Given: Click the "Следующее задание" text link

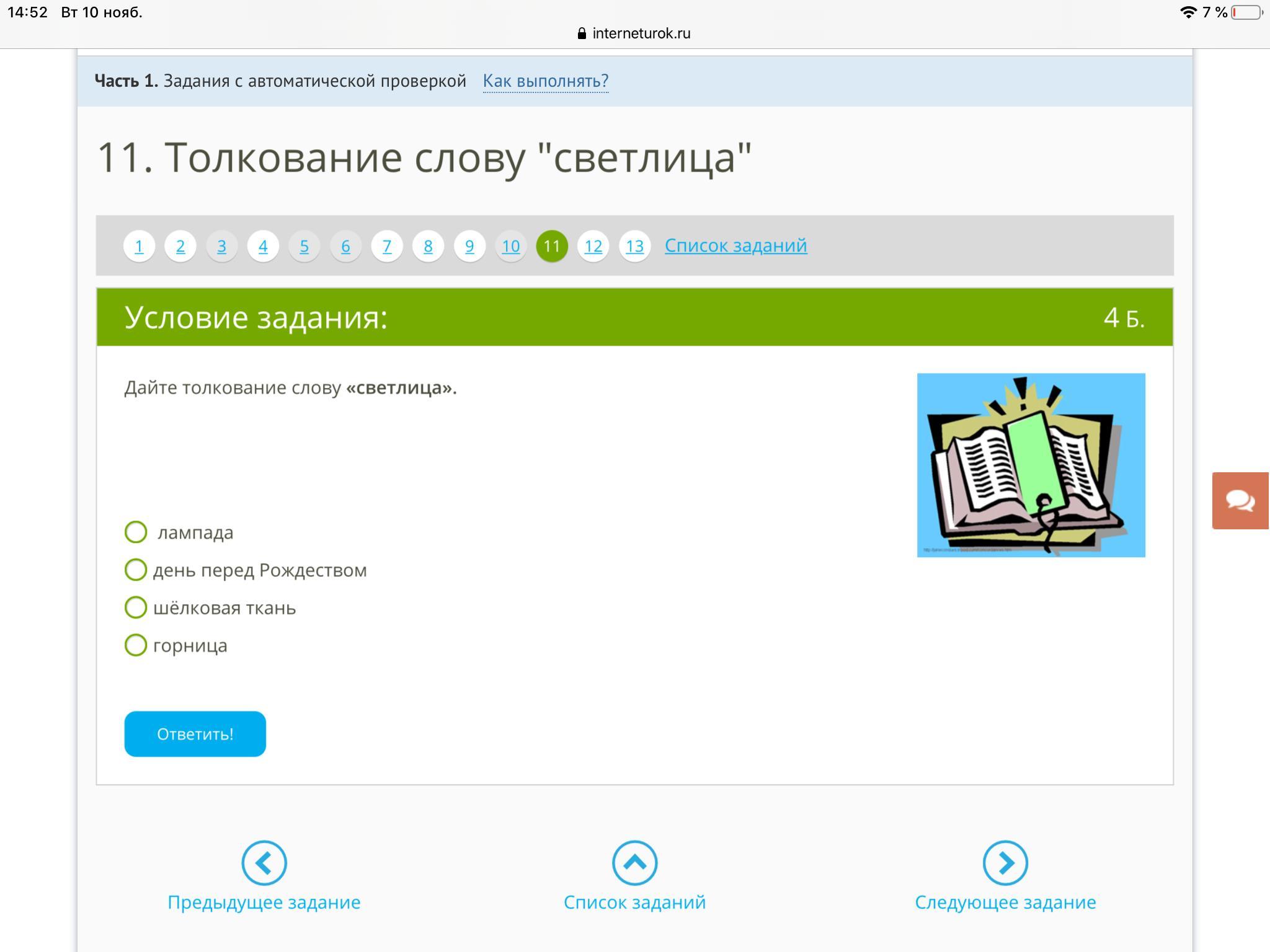Looking at the screenshot, I should click(1005, 902).
